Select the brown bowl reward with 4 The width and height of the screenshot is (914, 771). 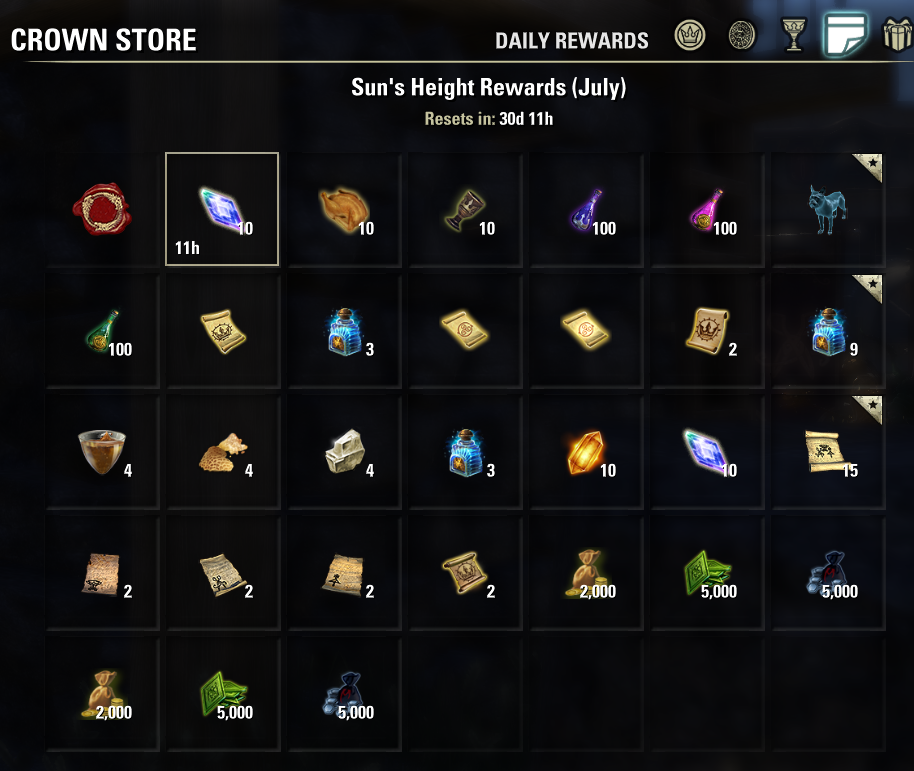(x=102, y=452)
